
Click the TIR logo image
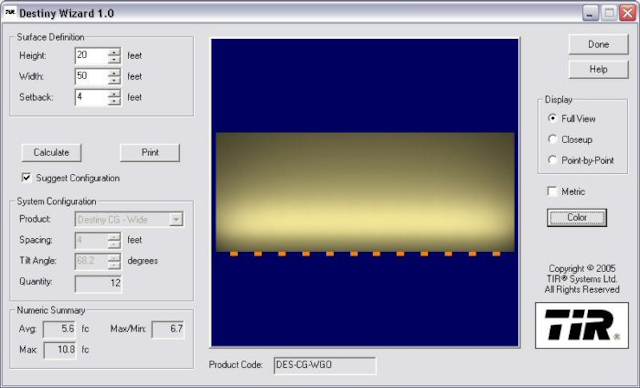click(582, 325)
